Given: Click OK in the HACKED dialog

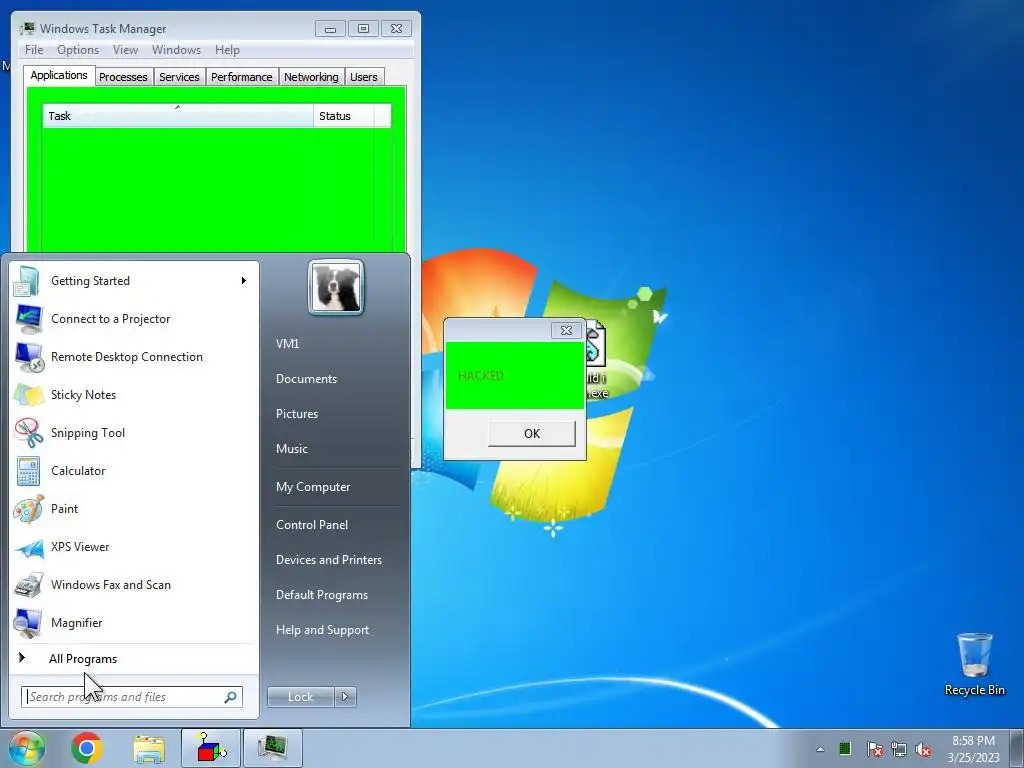Looking at the screenshot, I should click(532, 434).
